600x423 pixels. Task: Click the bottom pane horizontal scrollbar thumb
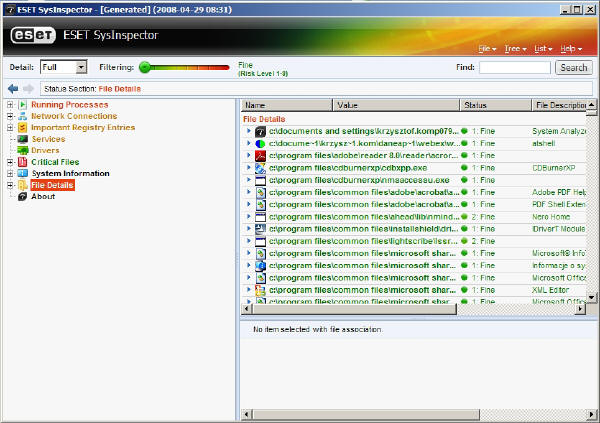point(366,414)
